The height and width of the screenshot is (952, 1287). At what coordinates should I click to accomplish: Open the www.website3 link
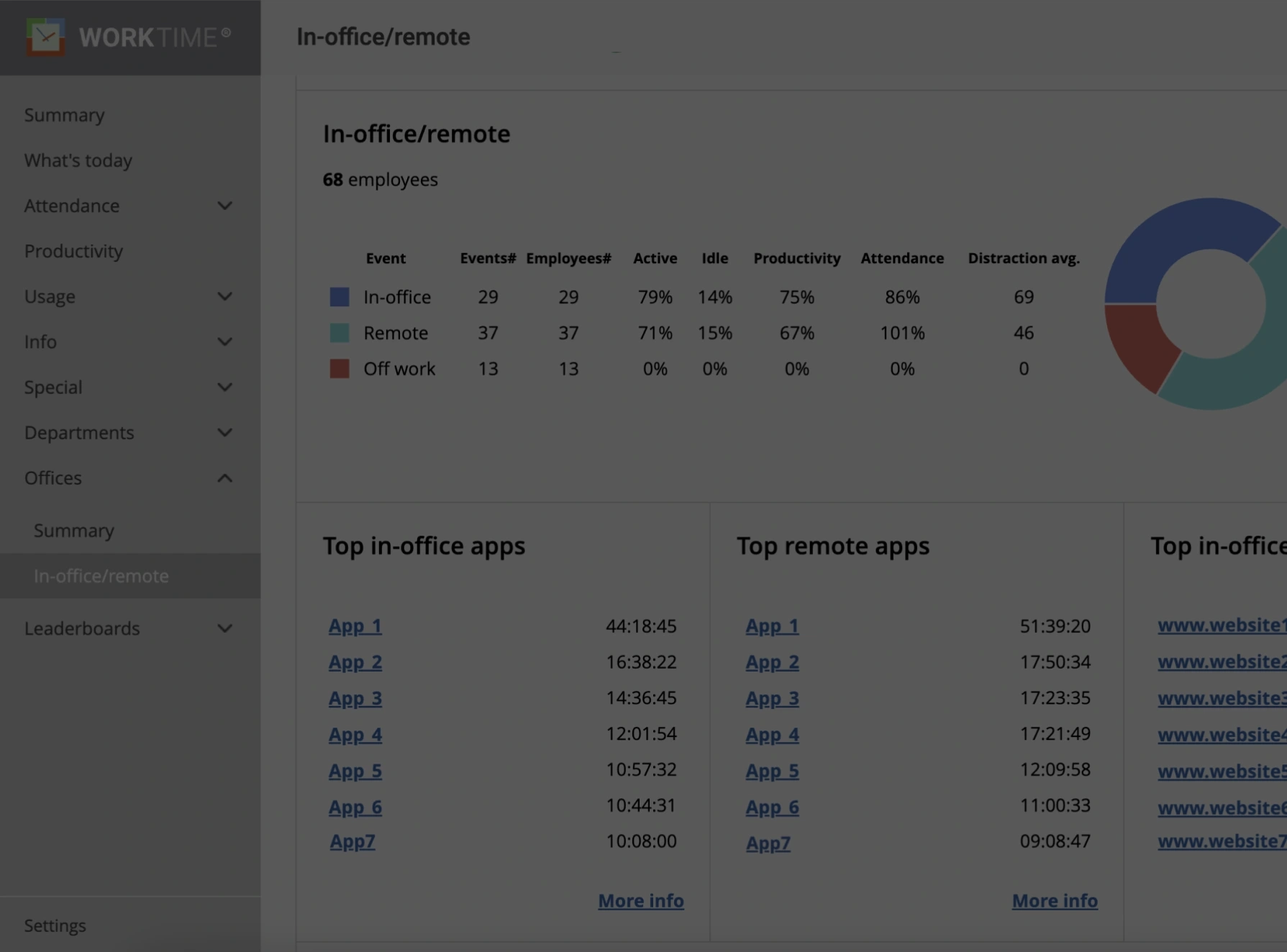pos(1222,698)
